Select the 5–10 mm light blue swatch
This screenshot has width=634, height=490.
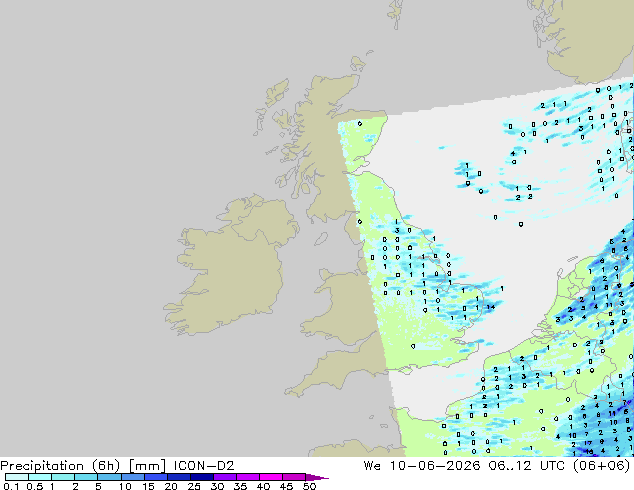pyautogui.click(x=109, y=477)
